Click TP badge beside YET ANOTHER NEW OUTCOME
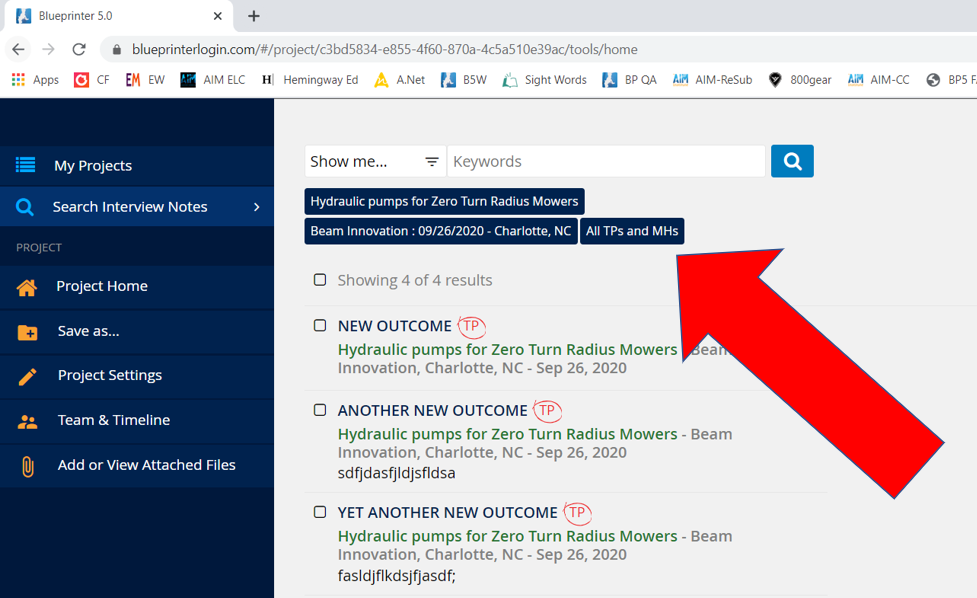977x598 pixels. point(577,513)
